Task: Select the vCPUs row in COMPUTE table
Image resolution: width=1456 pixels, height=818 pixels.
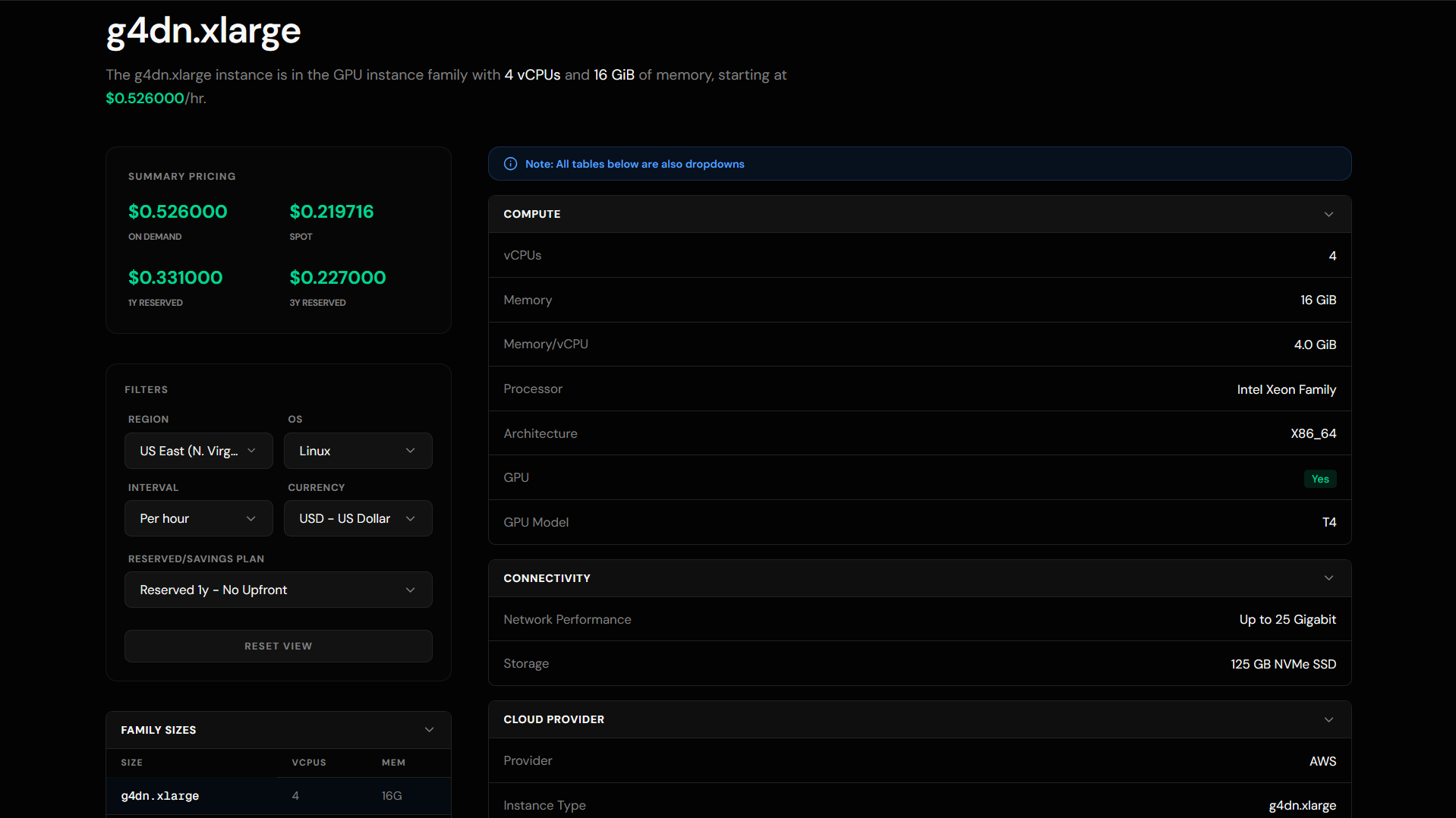Action: pos(919,255)
